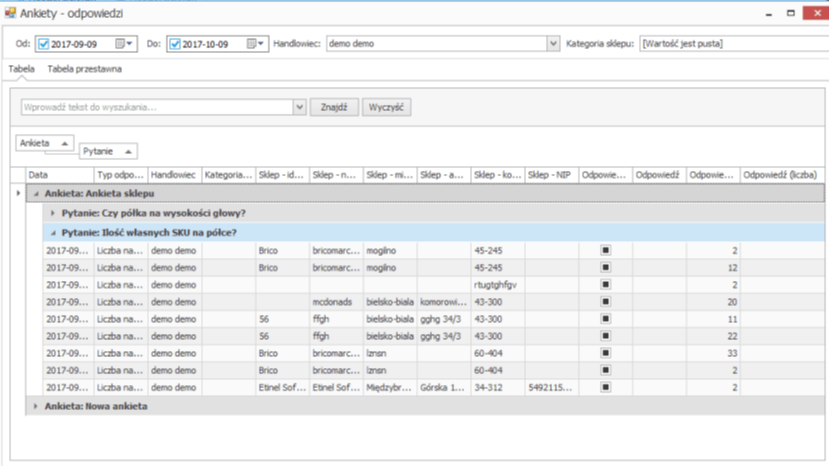
Task: Expand the 'Ankieta: Nowa ankieta' group
Action: click(36, 406)
